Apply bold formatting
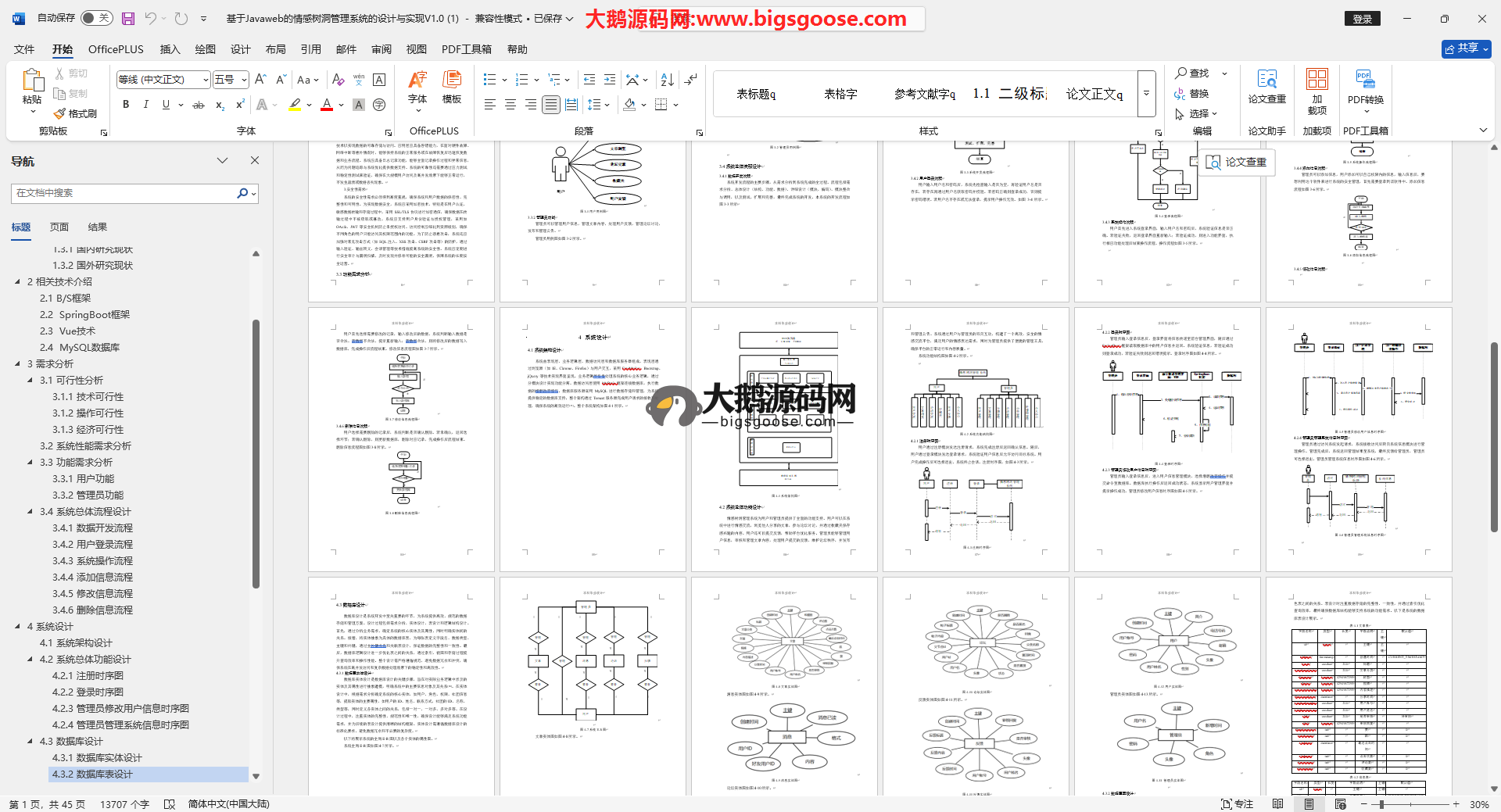1501x812 pixels. point(125,105)
